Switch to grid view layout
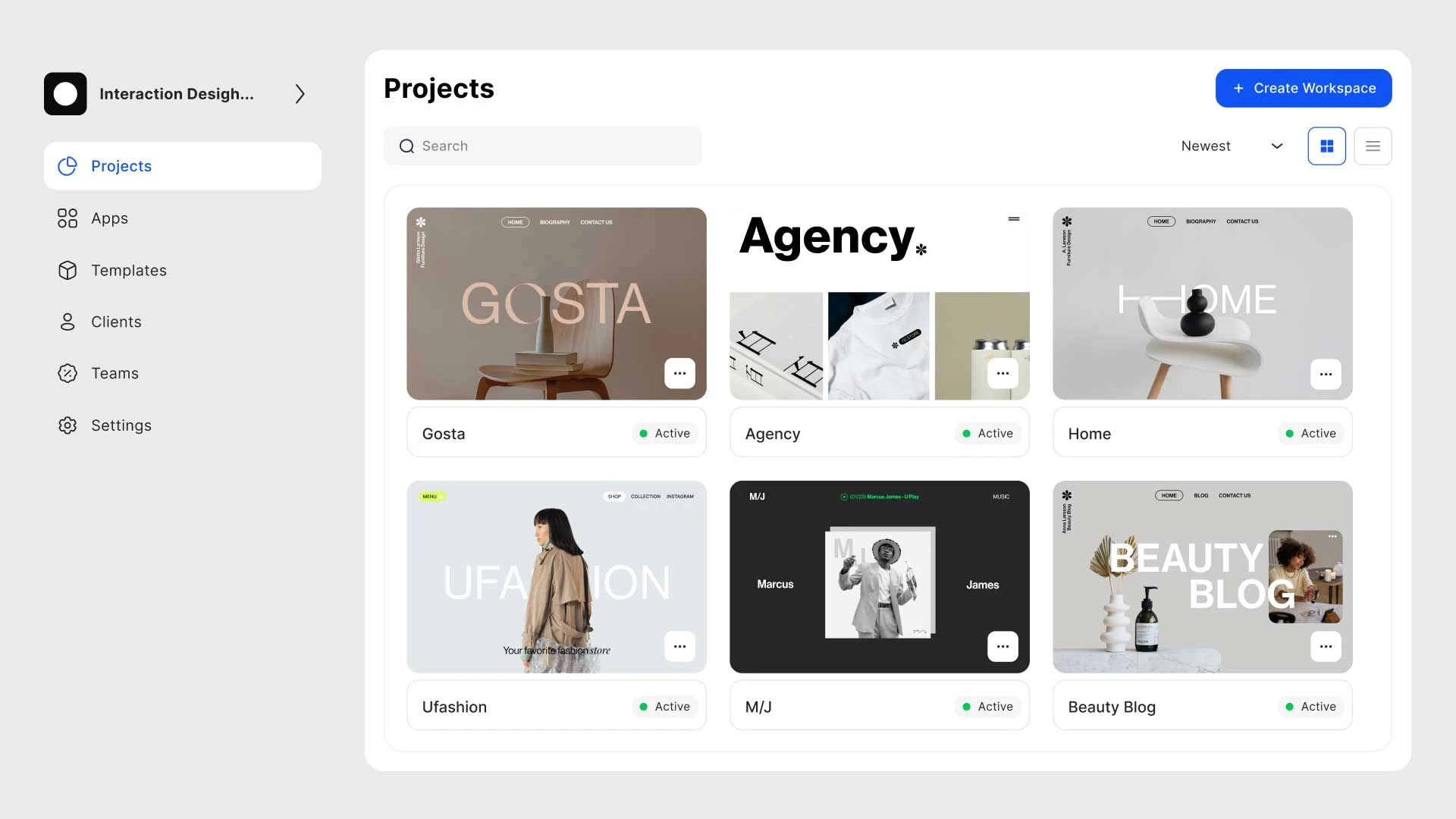The height and width of the screenshot is (819, 1456). coord(1326,146)
